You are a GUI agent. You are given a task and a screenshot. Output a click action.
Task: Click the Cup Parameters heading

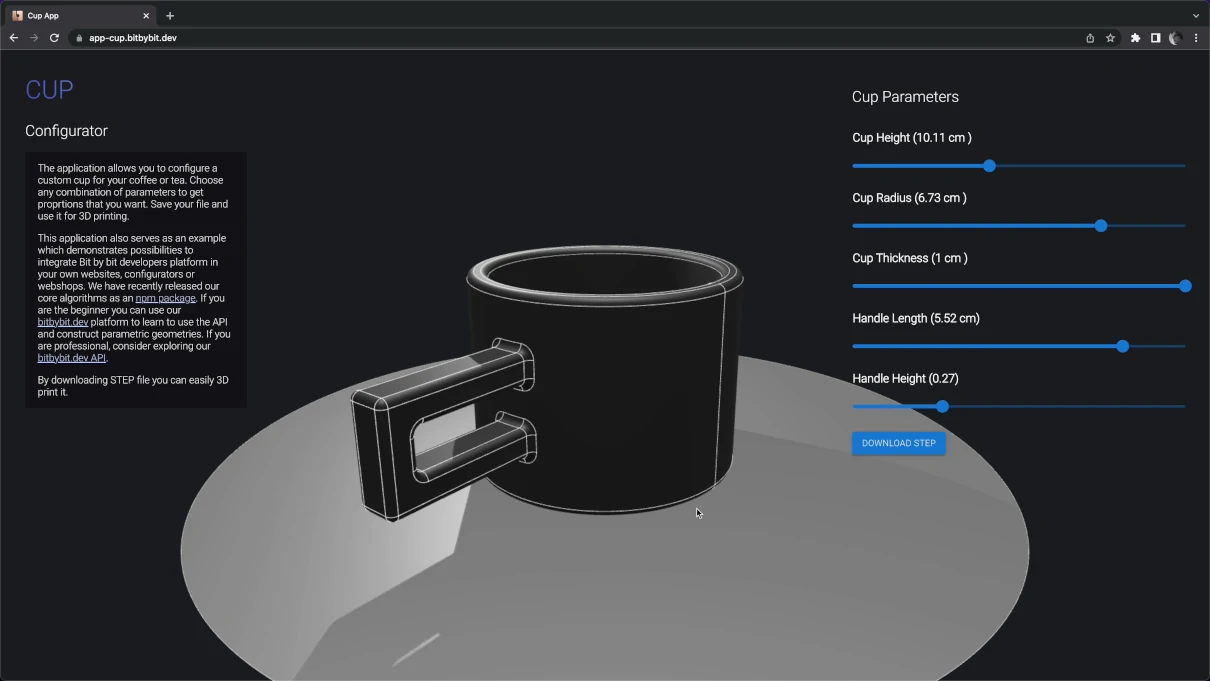click(x=905, y=97)
